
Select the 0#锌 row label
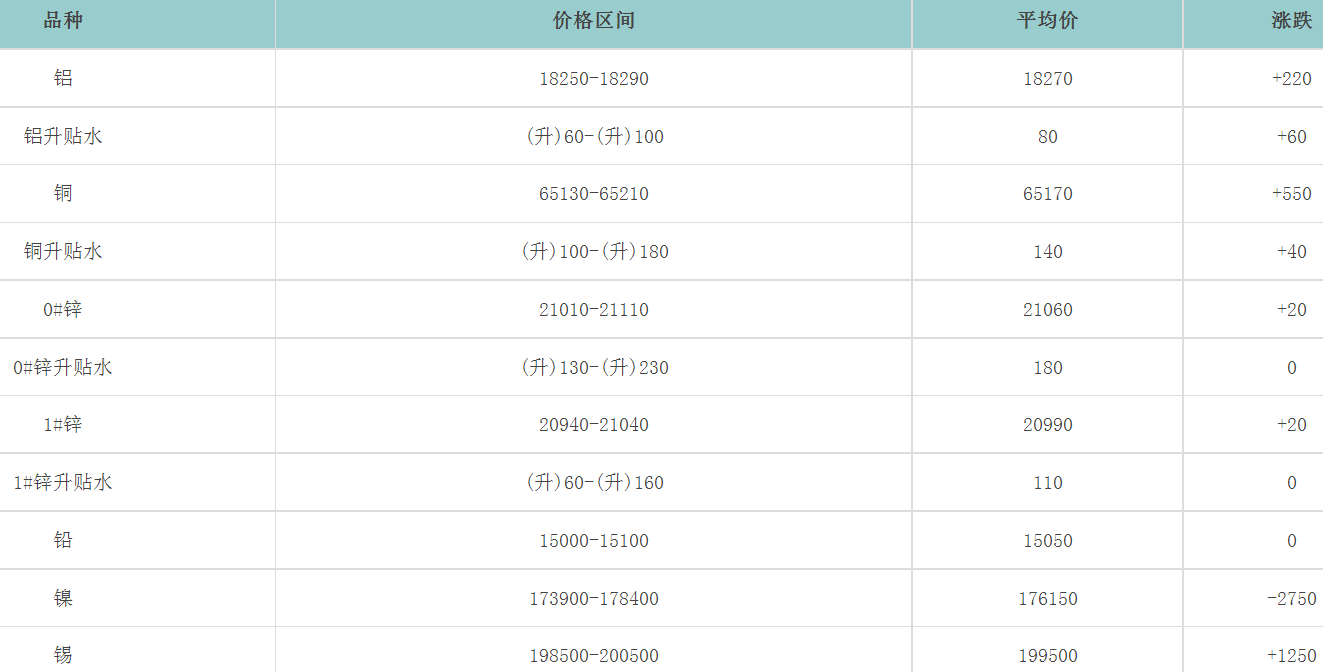pos(63,310)
